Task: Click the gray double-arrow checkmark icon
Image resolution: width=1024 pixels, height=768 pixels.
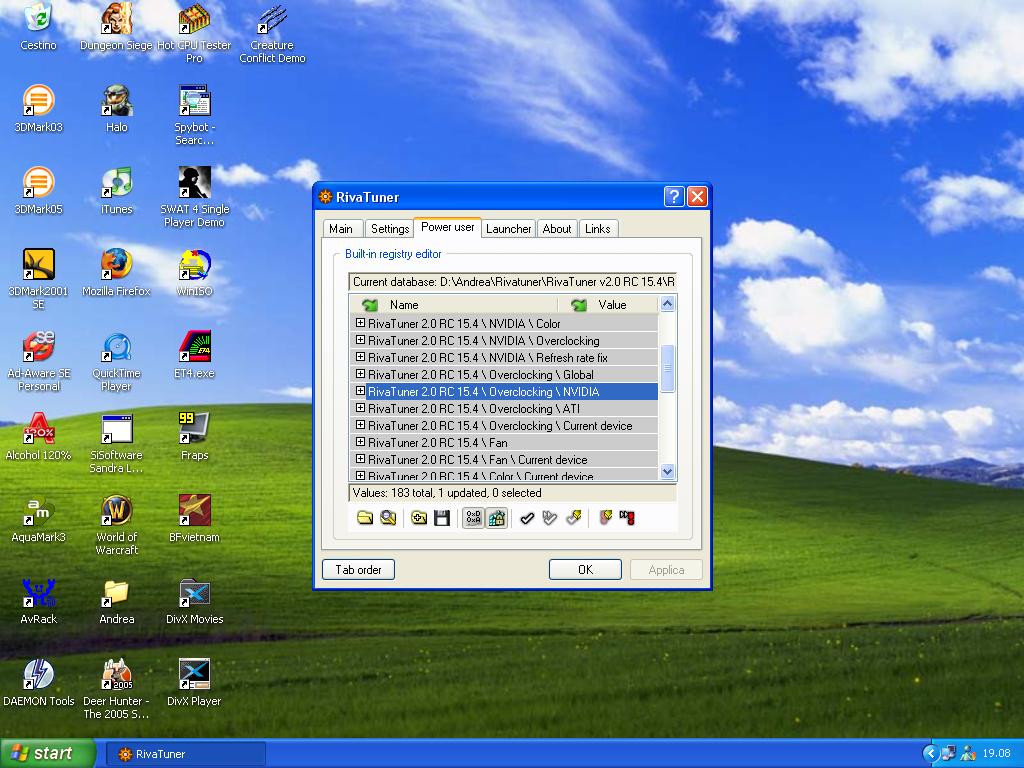Action: (550, 518)
